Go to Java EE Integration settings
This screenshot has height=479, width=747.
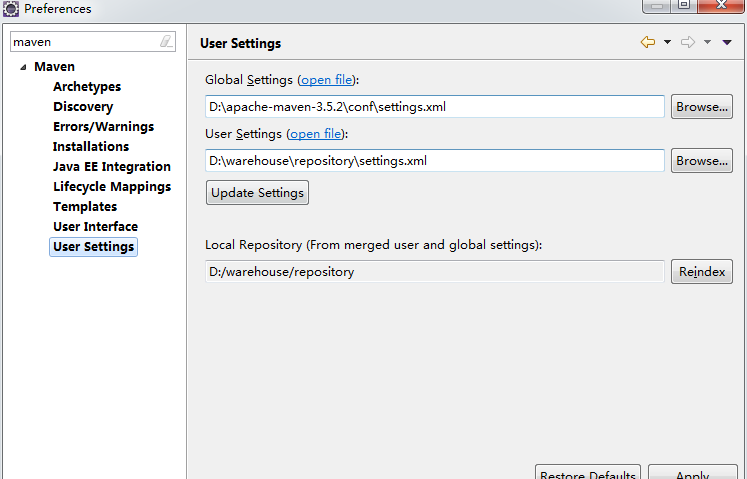[112, 167]
